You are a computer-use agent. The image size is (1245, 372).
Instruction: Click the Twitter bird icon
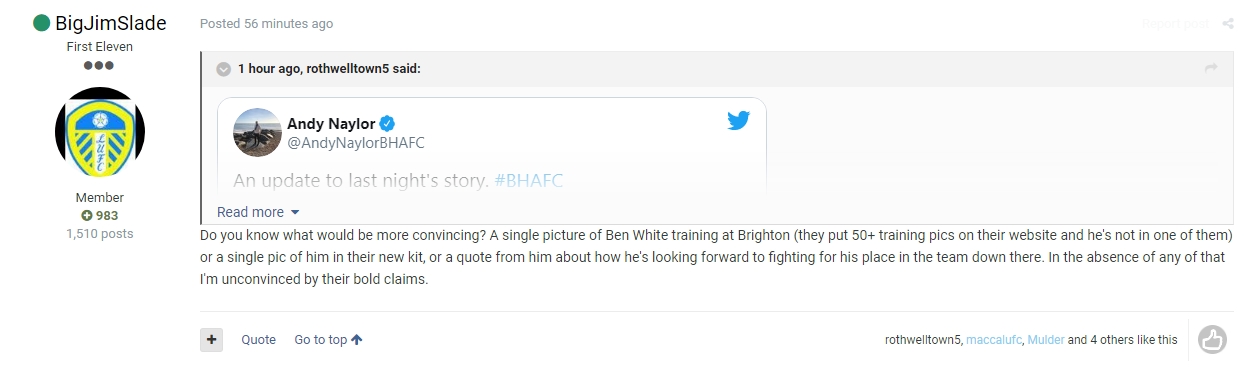click(739, 121)
